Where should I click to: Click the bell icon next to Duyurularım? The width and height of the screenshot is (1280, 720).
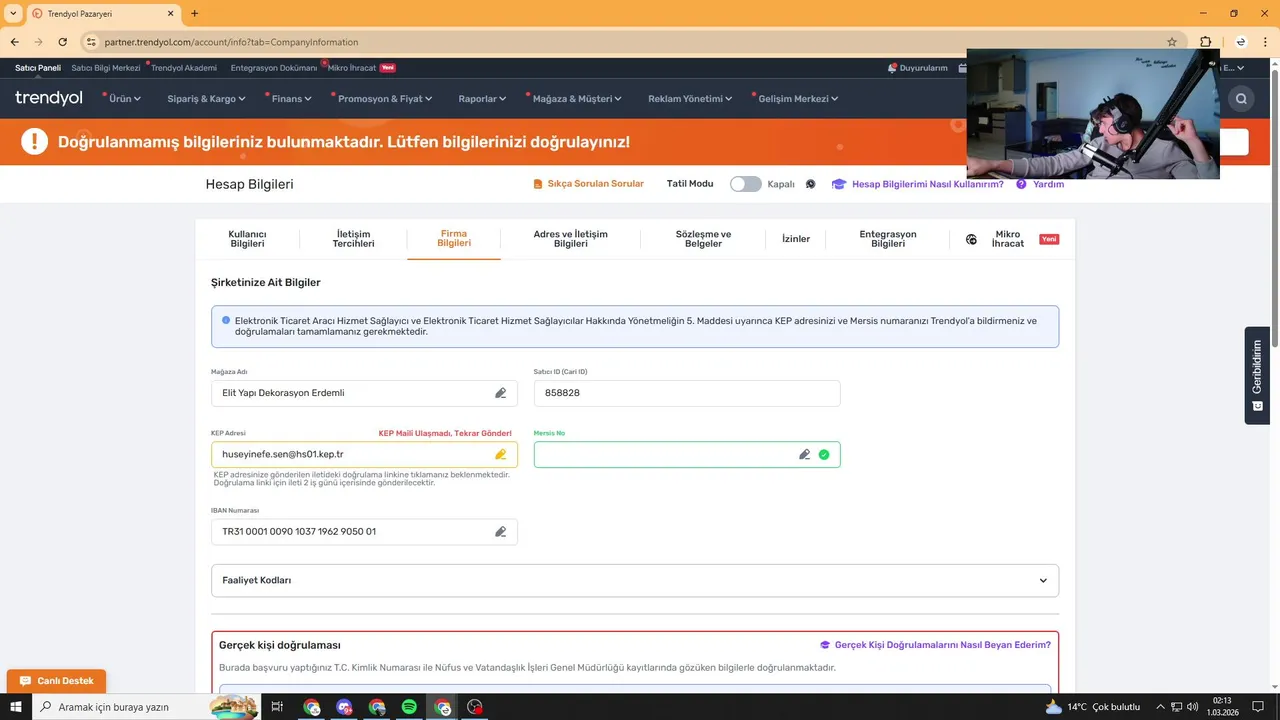(x=892, y=68)
